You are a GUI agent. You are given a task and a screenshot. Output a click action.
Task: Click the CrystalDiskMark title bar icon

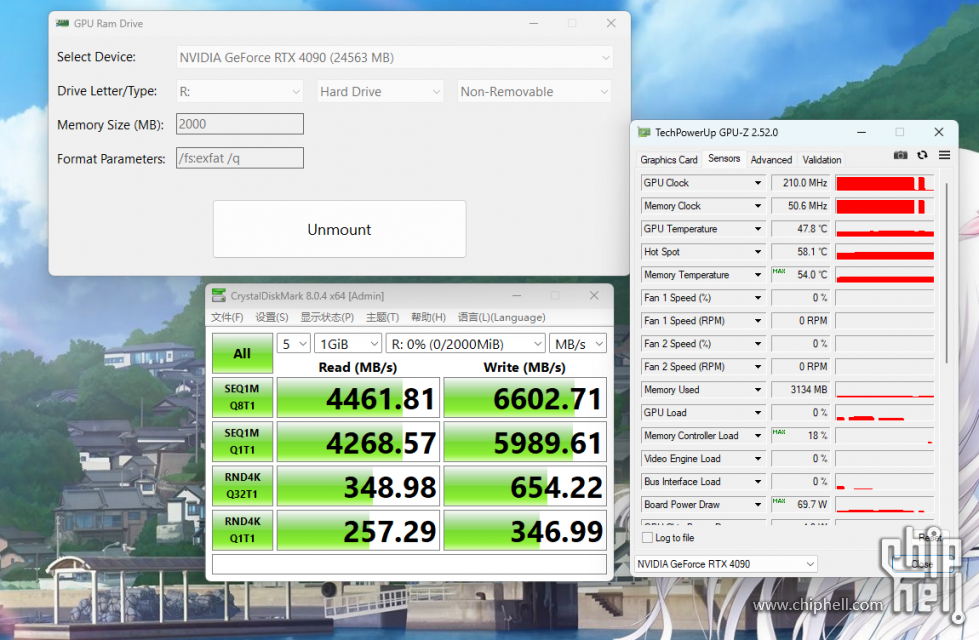[x=219, y=295]
